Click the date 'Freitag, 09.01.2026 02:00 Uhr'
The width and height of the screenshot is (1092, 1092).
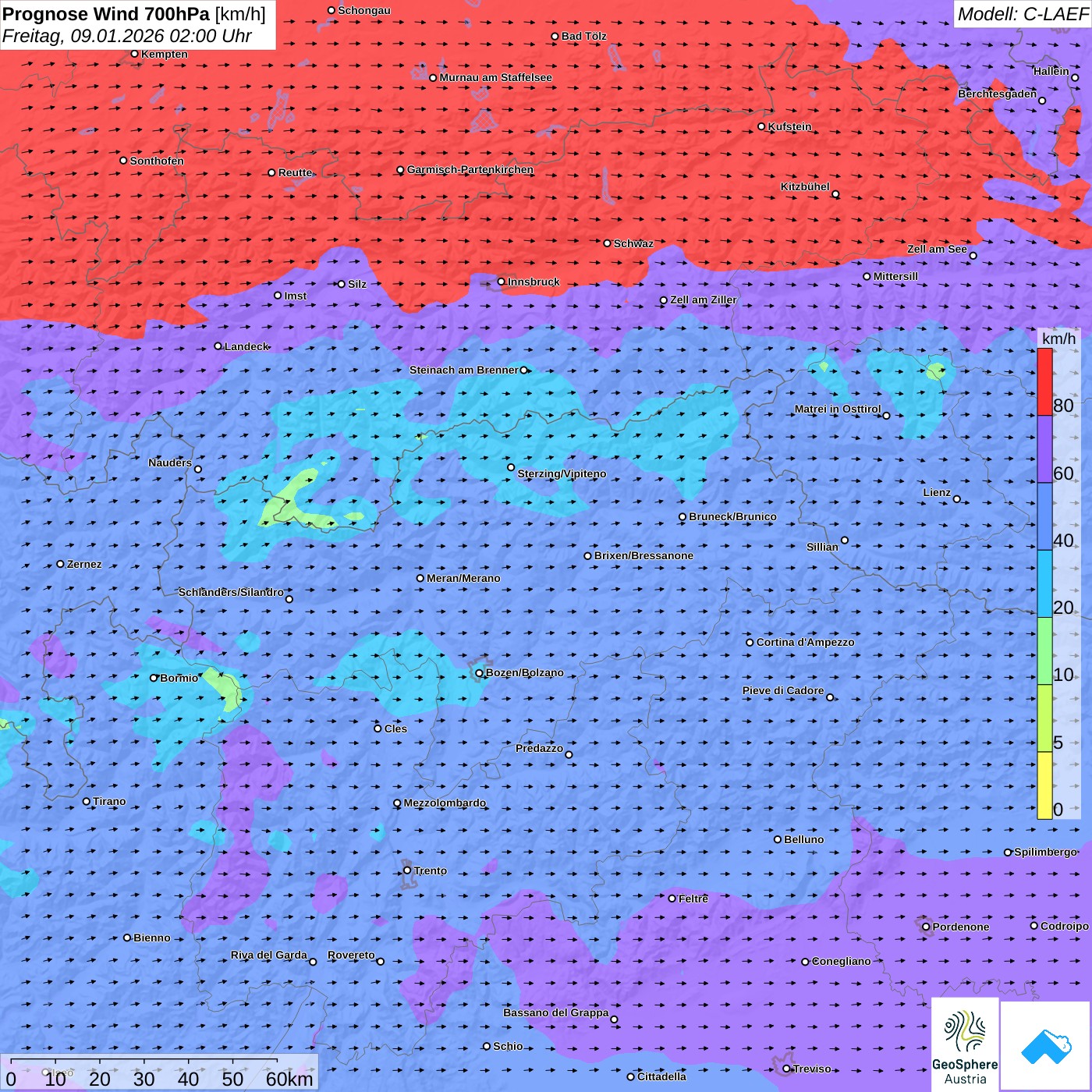pyautogui.click(x=127, y=36)
